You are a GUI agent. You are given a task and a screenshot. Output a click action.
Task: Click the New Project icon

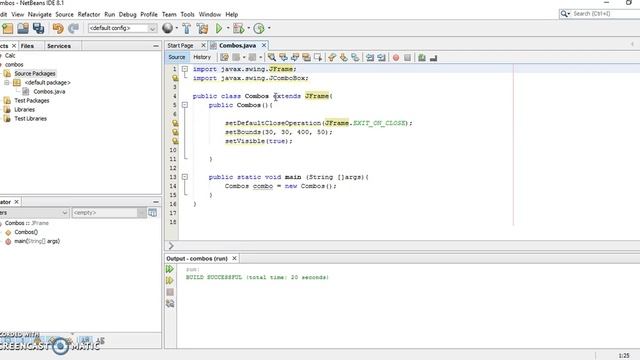click(x=7, y=28)
